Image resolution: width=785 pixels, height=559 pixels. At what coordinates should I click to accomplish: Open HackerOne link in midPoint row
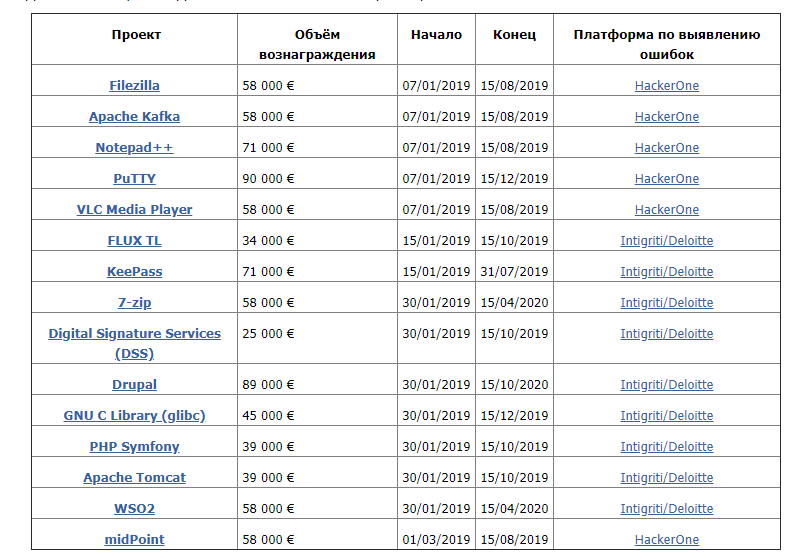tap(666, 540)
